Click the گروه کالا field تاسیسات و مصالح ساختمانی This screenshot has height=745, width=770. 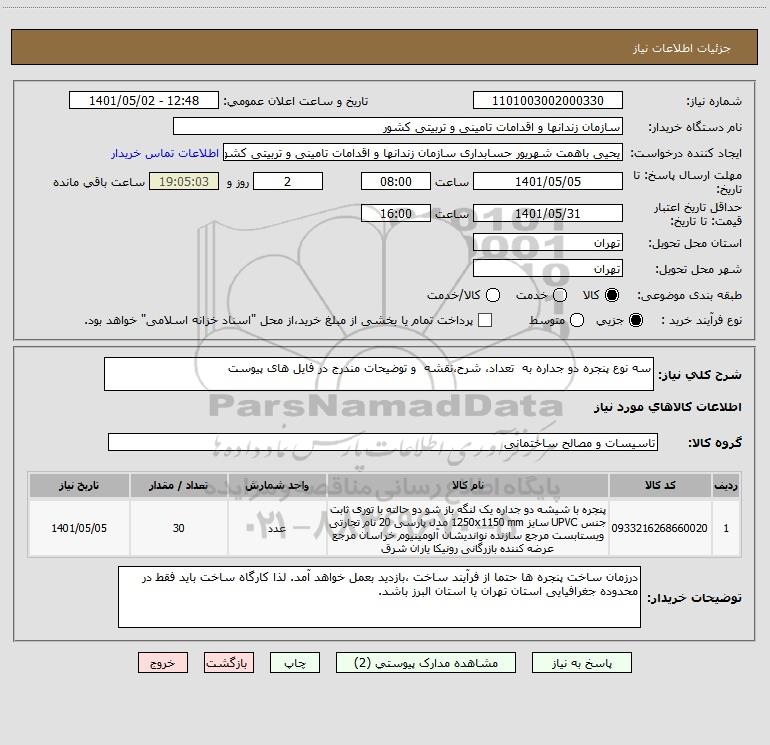pos(383,442)
